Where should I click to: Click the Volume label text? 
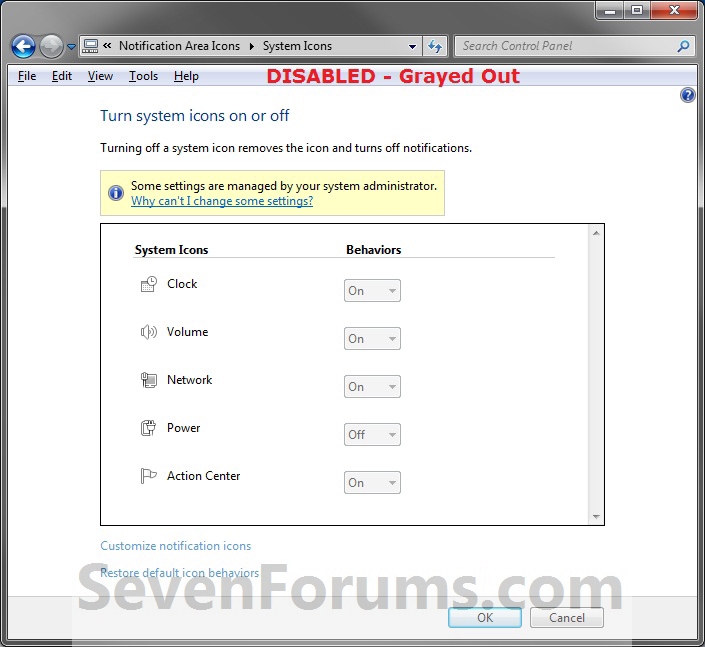point(187,332)
